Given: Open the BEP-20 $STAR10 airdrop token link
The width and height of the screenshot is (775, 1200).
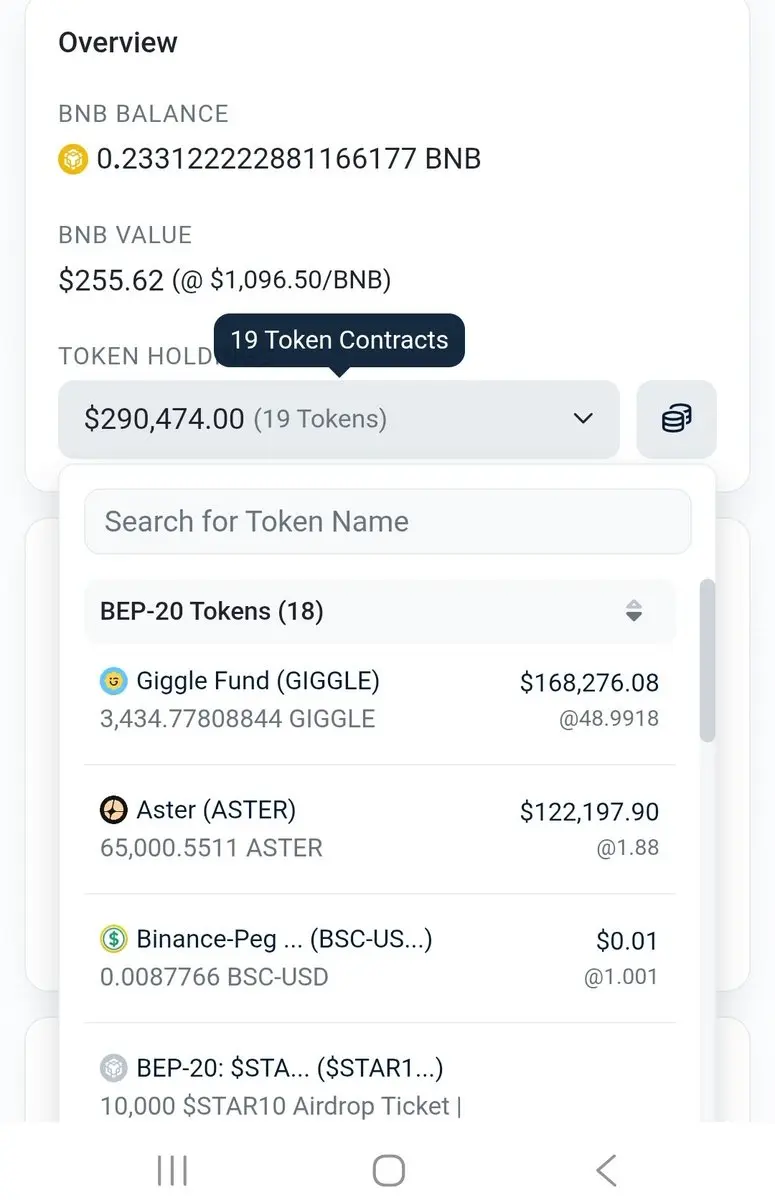Looking at the screenshot, I should point(290,1068).
